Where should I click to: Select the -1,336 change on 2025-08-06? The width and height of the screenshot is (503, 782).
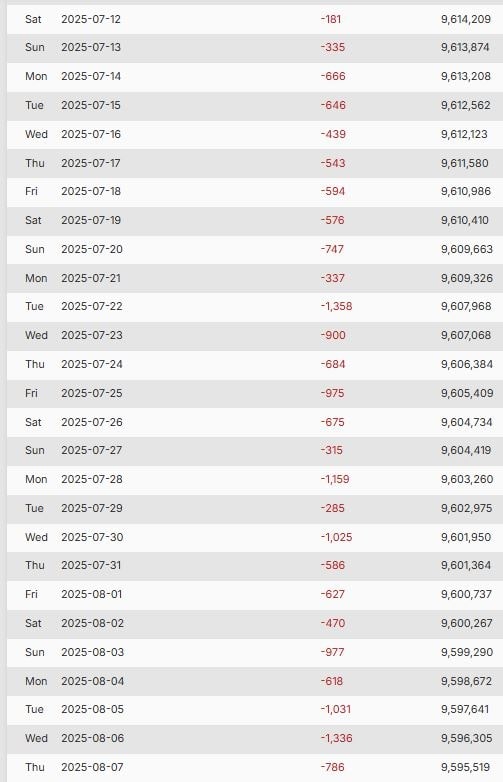click(336, 738)
